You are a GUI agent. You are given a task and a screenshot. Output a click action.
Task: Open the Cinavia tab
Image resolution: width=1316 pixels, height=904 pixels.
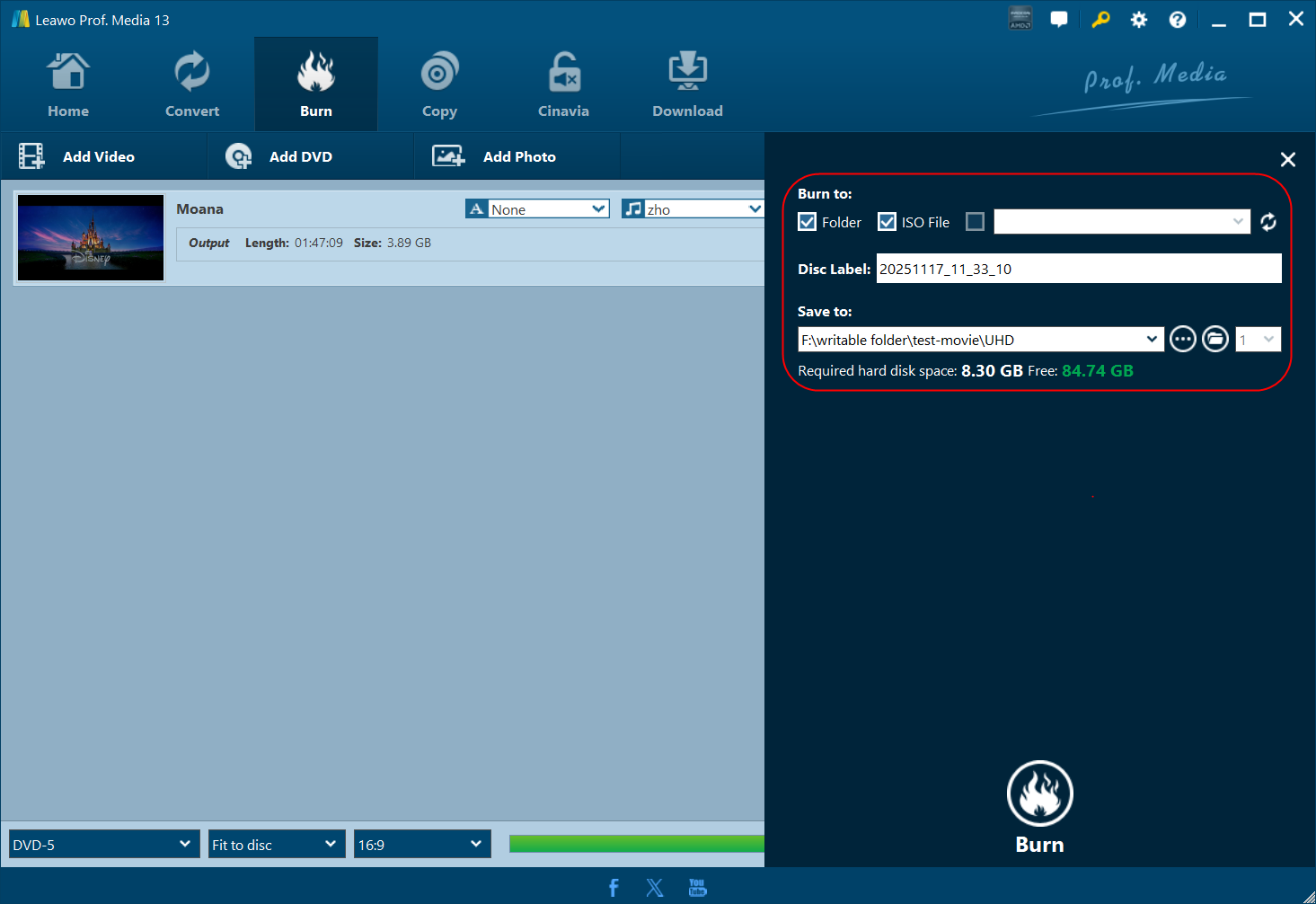click(x=563, y=85)
